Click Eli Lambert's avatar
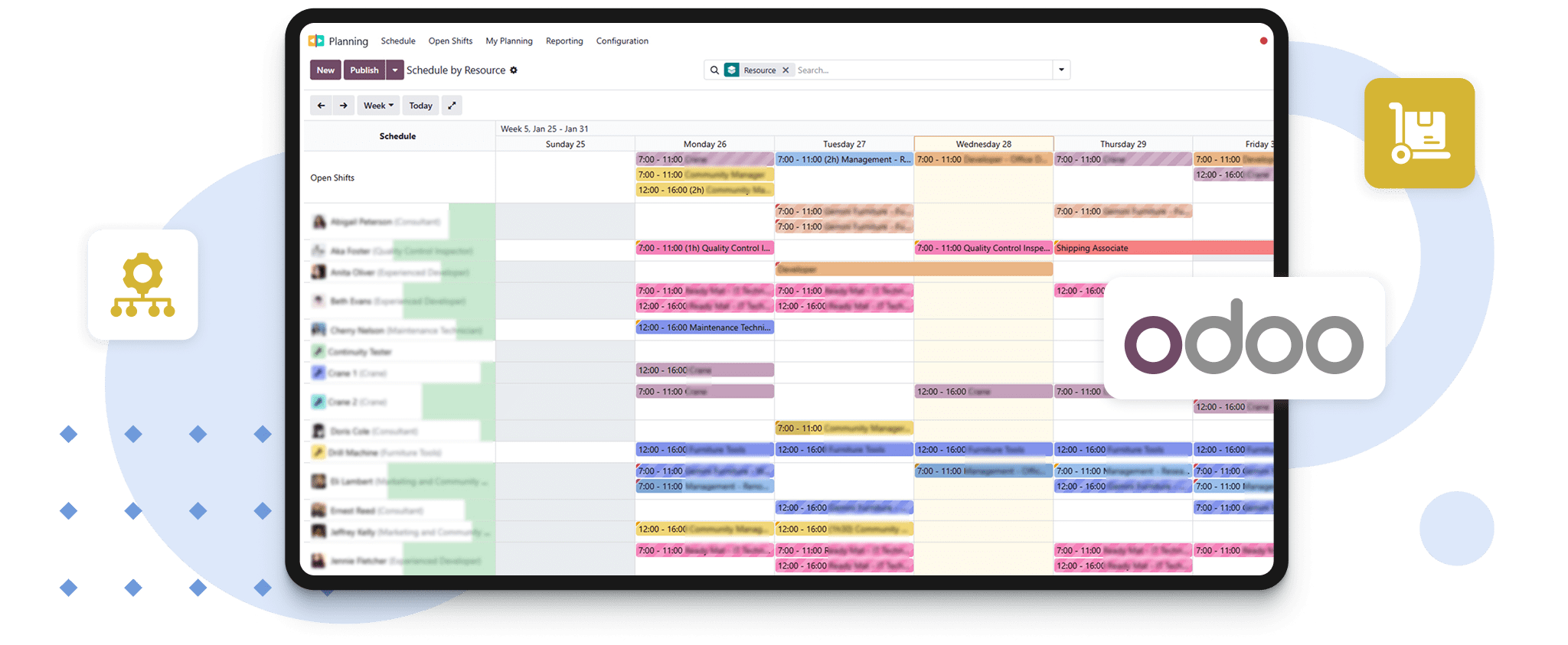This screenshot has width=1568, height=645. coord(318,481)
